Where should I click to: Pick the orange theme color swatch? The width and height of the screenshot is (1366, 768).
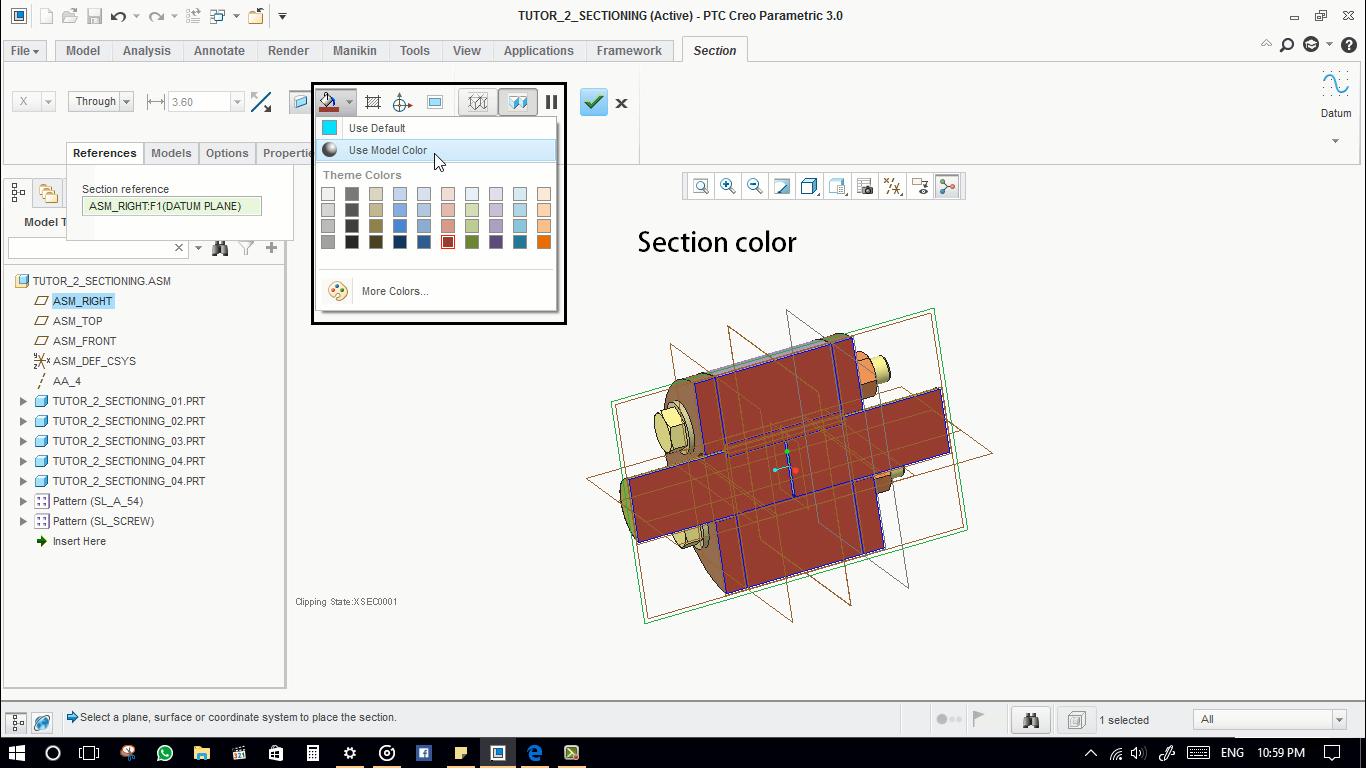pos(544,242)
